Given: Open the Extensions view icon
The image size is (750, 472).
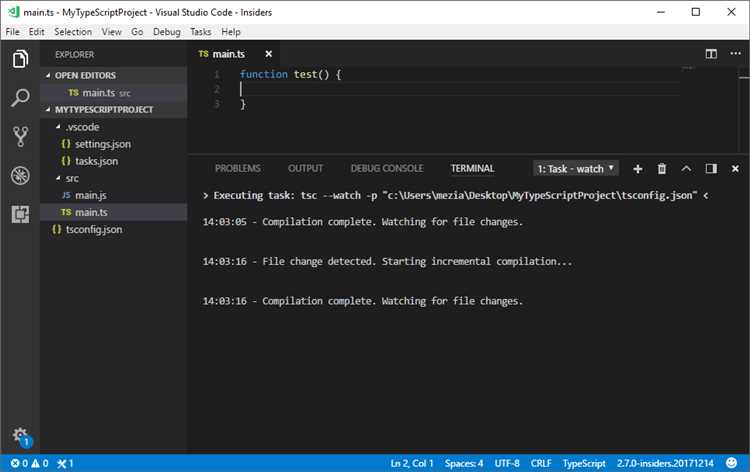Looking at the screenshot, I should tap(20, 215).
